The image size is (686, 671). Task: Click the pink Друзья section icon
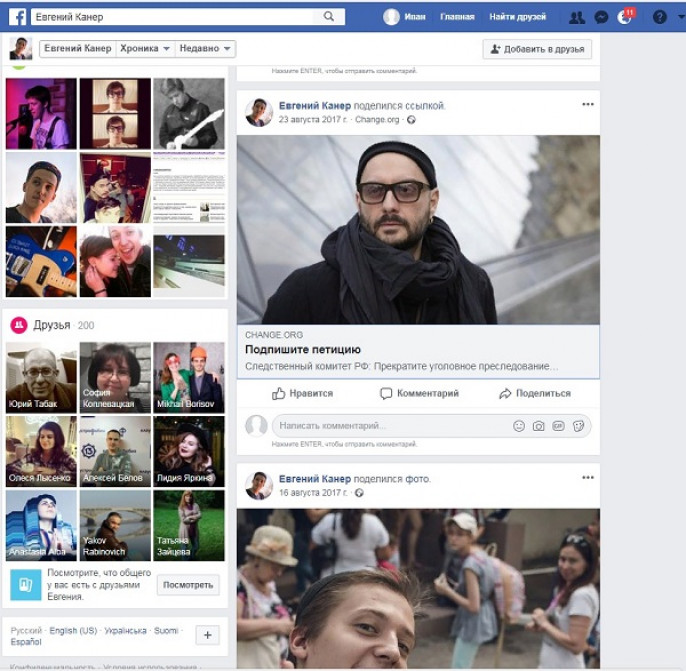[x=19, y=325]
